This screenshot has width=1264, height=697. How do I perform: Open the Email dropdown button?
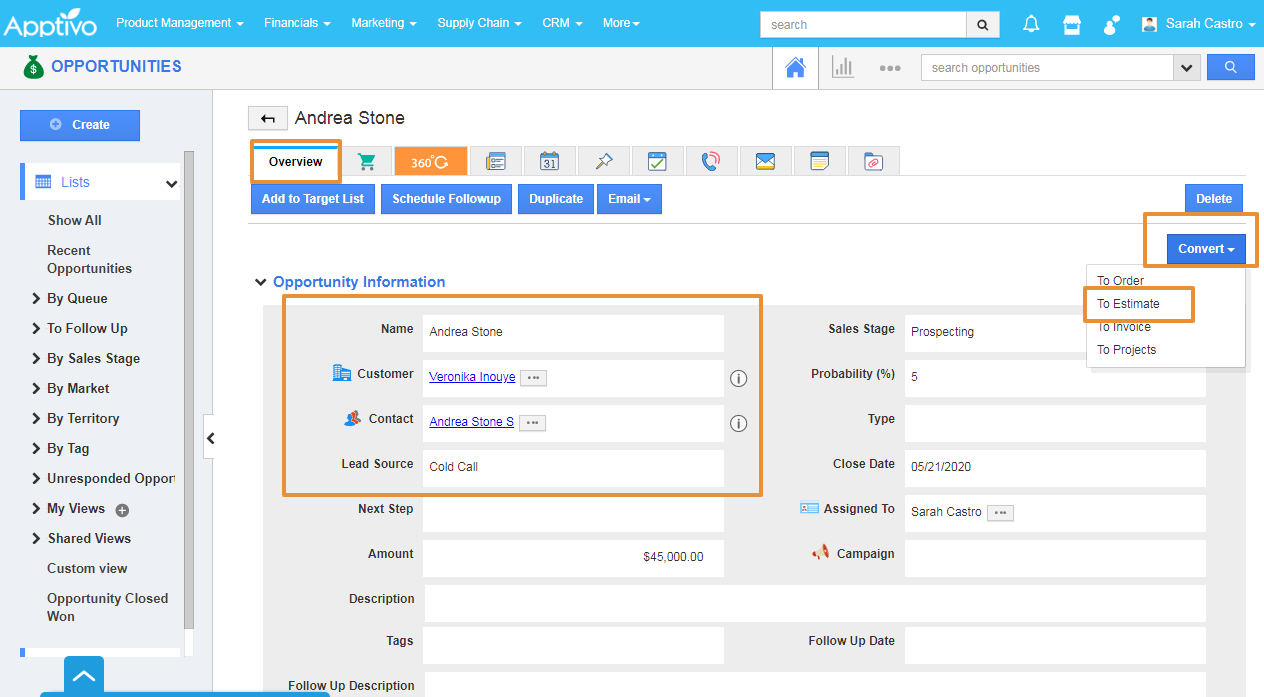(629, 199)
